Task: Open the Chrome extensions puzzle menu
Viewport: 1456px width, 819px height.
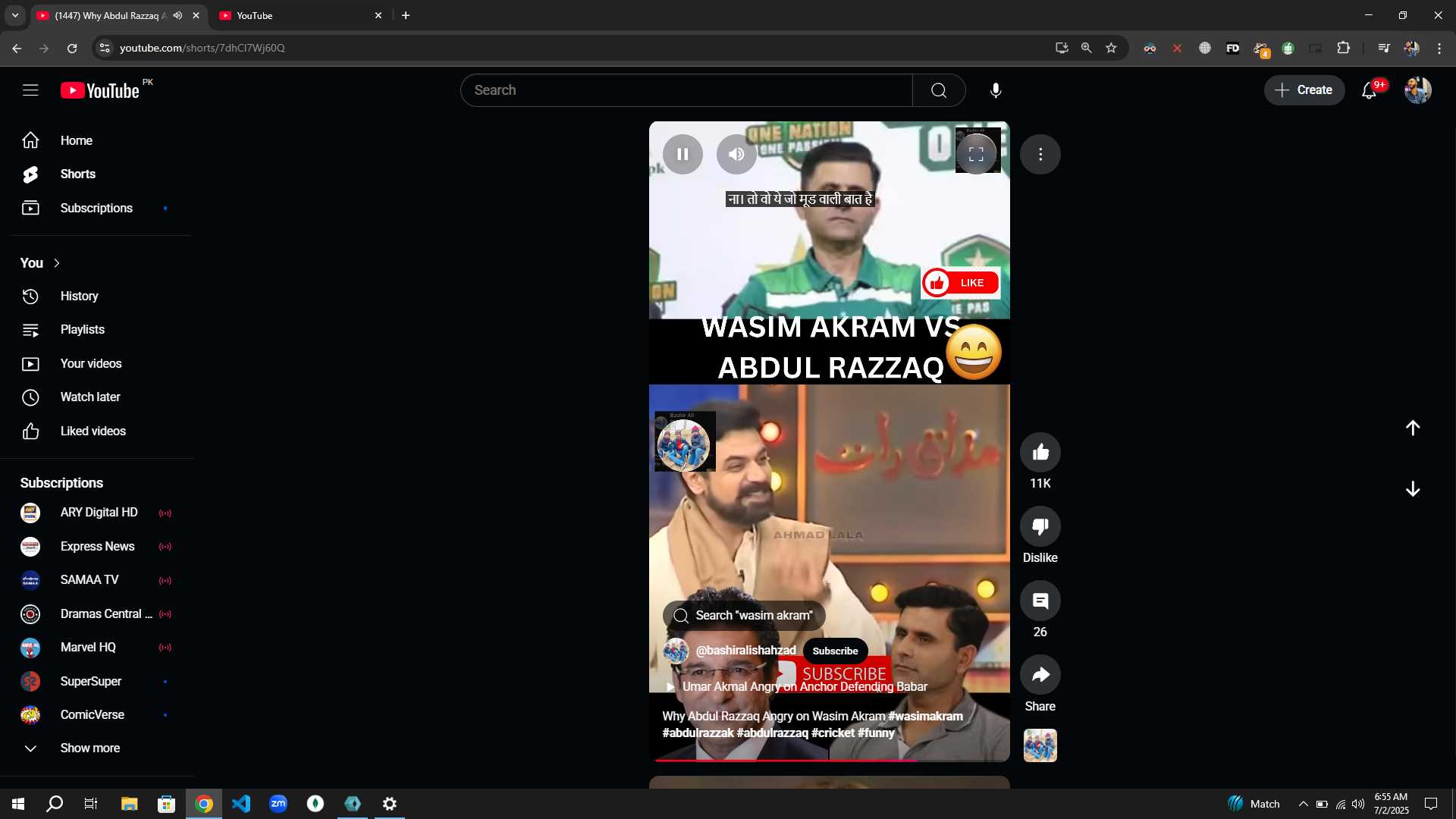Action: click(1343, 48)
